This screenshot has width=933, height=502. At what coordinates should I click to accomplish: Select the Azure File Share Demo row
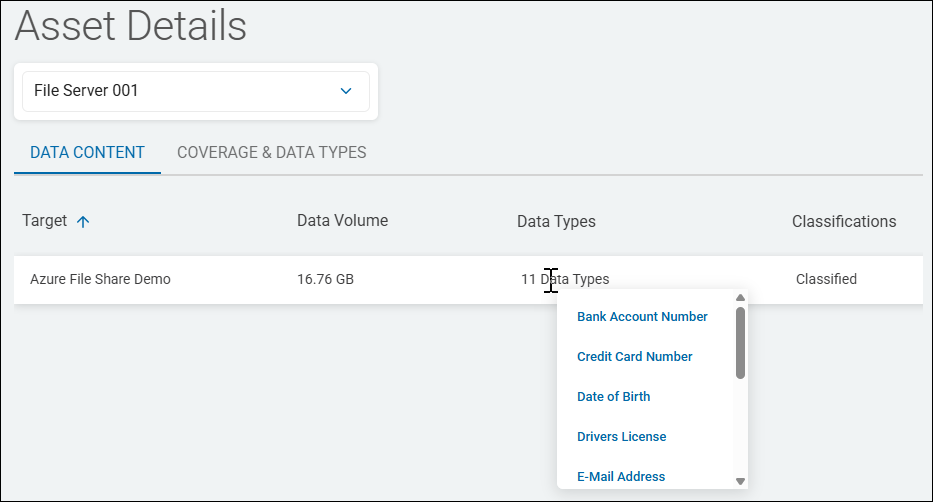tap(100, 280)
